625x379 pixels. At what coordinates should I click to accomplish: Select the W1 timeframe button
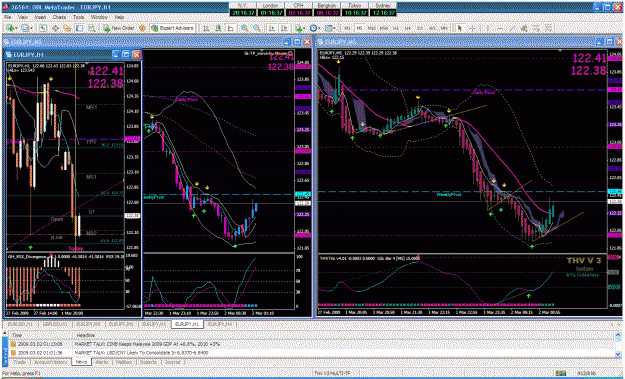point(432,28)
